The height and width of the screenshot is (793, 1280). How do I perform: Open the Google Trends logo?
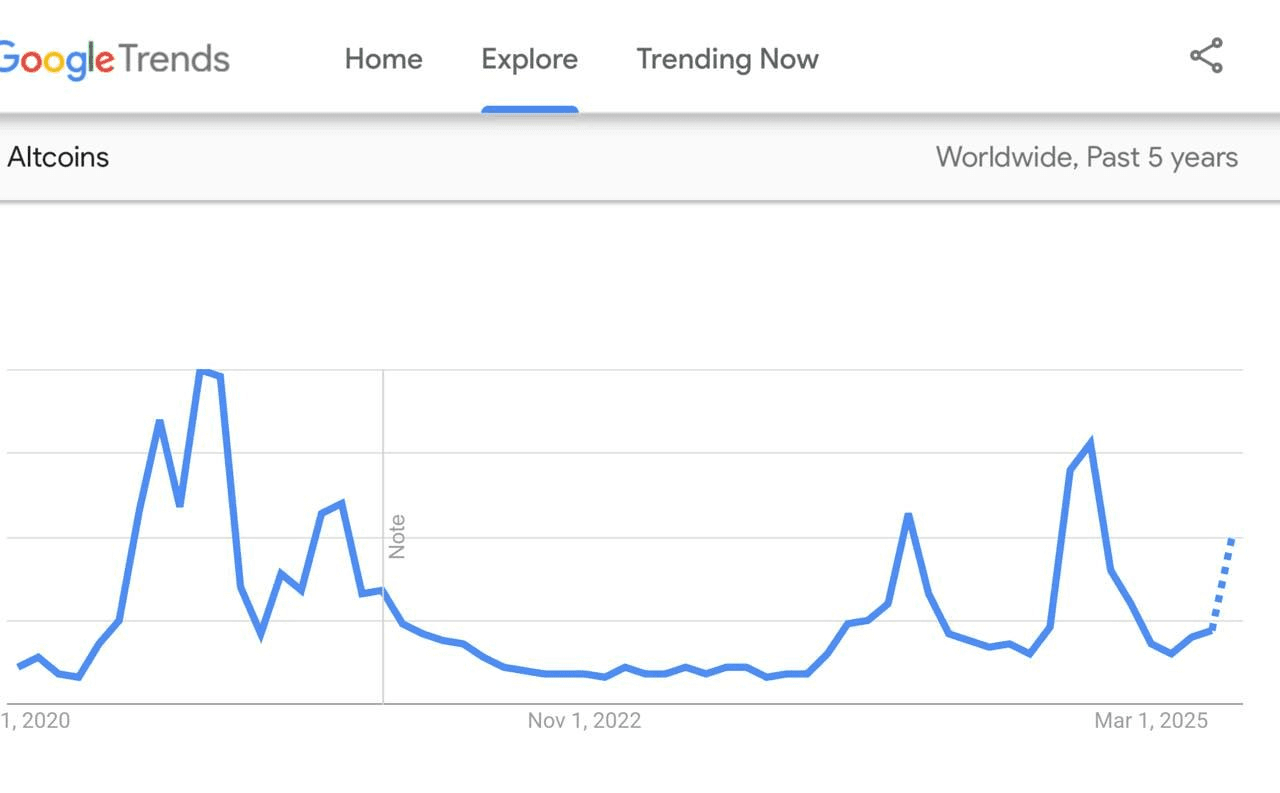[114, 59]
